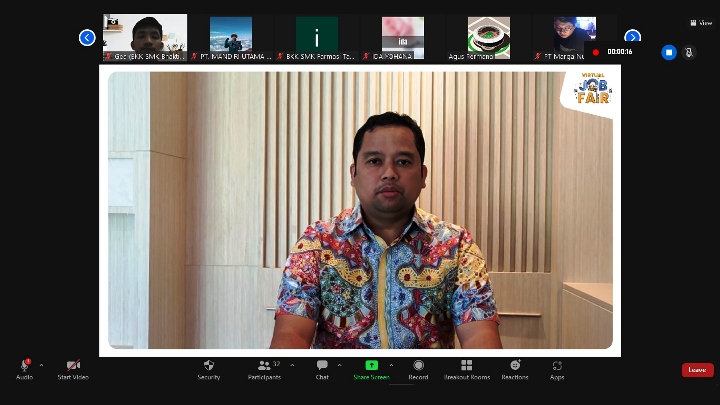Expand audio options caret next to Audio
The width and height of the screenshot is (720, 405).
tap(41, 365)
